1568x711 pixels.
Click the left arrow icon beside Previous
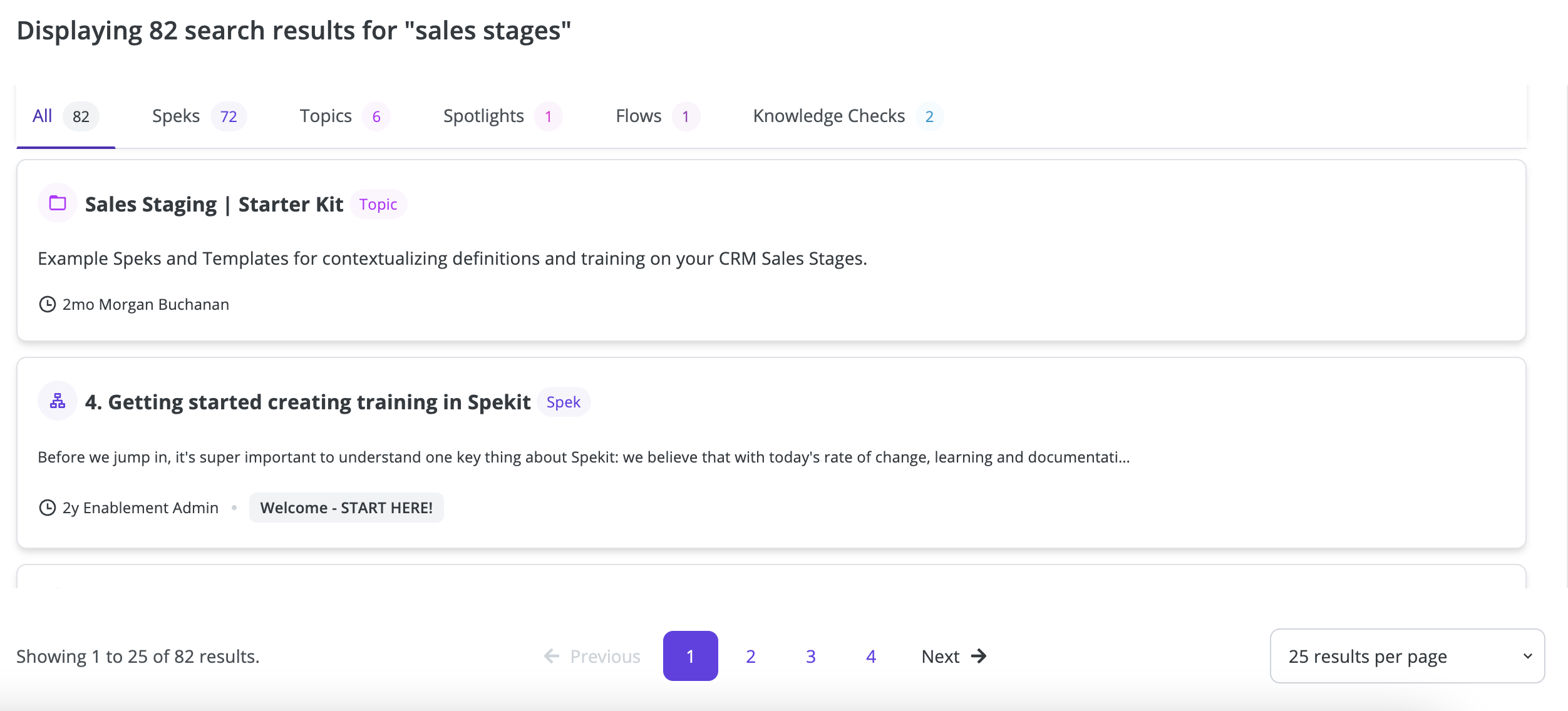pos(552,656)
